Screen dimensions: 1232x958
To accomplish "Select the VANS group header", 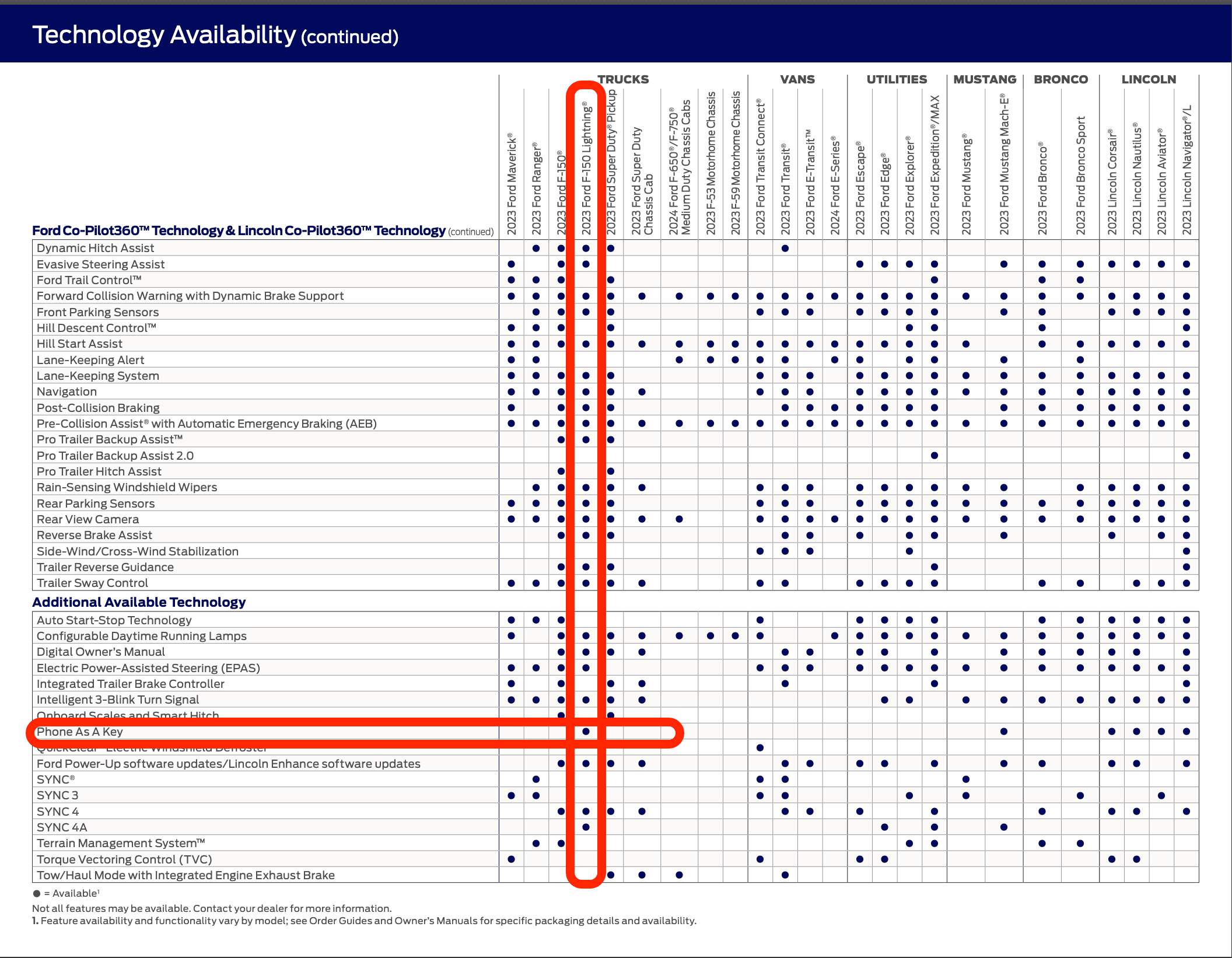I will click(797, 79).
